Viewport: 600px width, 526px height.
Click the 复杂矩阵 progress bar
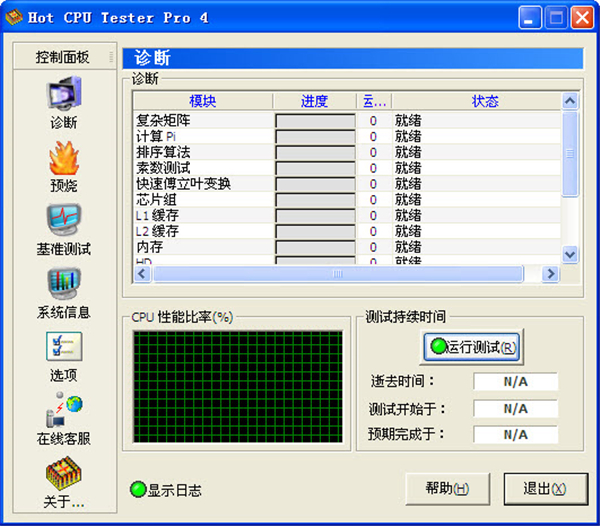[315, 121]
